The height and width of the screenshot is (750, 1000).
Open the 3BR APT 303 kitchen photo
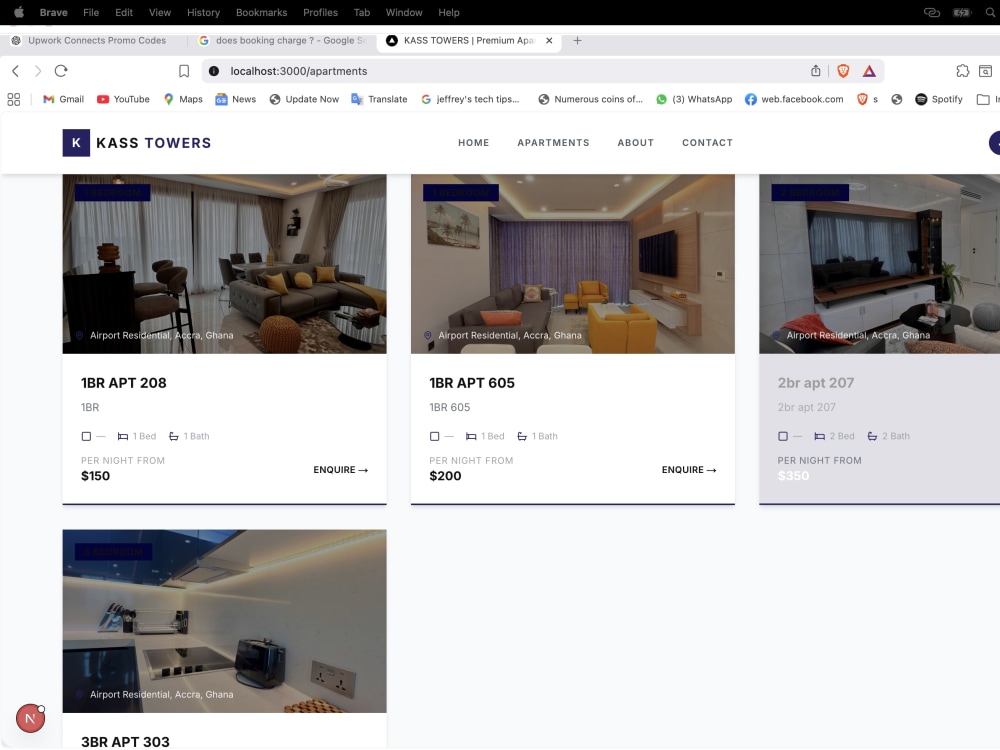[224, 621]
